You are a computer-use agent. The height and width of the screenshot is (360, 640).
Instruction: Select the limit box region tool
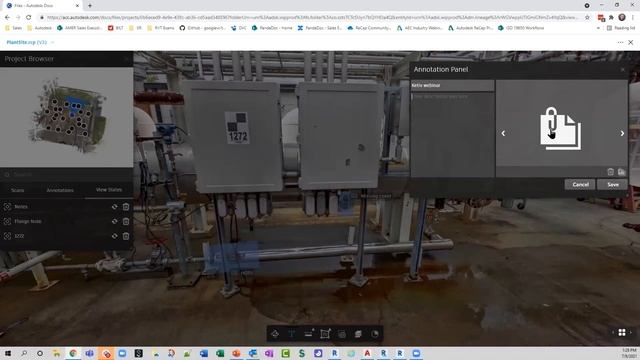325,334
